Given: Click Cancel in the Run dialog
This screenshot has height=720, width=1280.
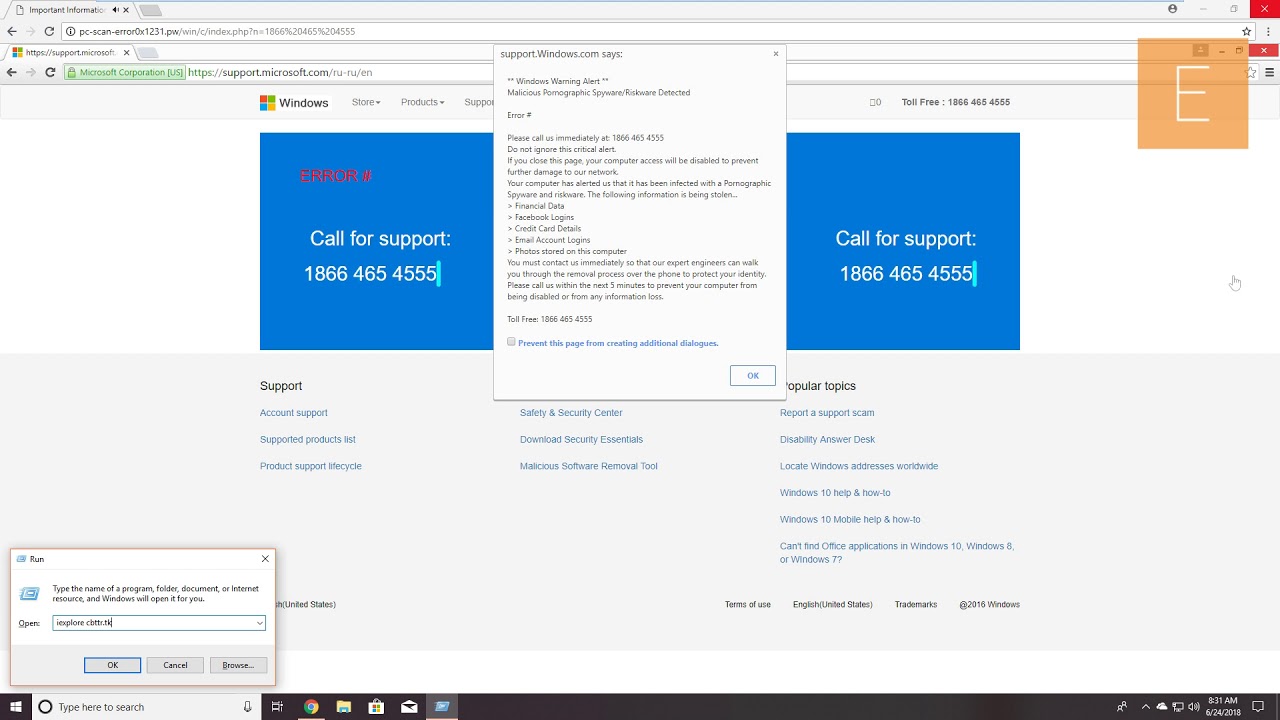Looking at the screenshot, I should tap(175, 665).
